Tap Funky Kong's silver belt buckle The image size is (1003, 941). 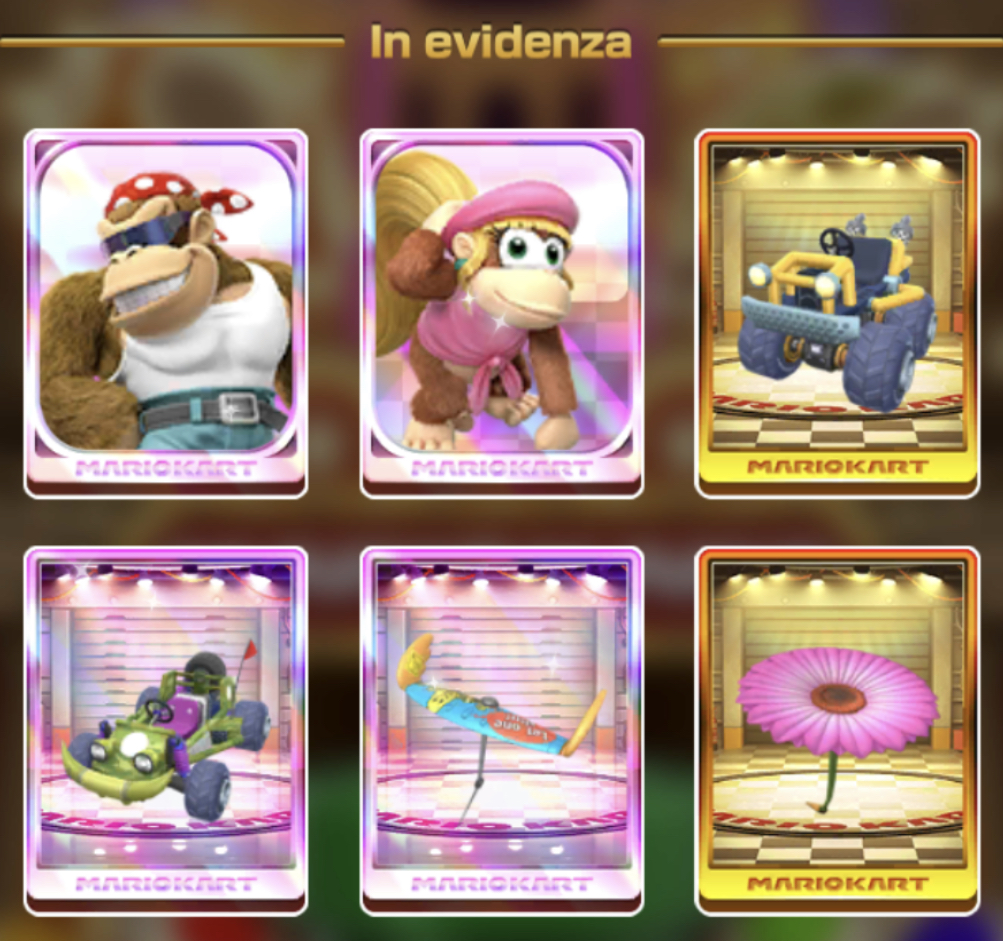[239, 407]
